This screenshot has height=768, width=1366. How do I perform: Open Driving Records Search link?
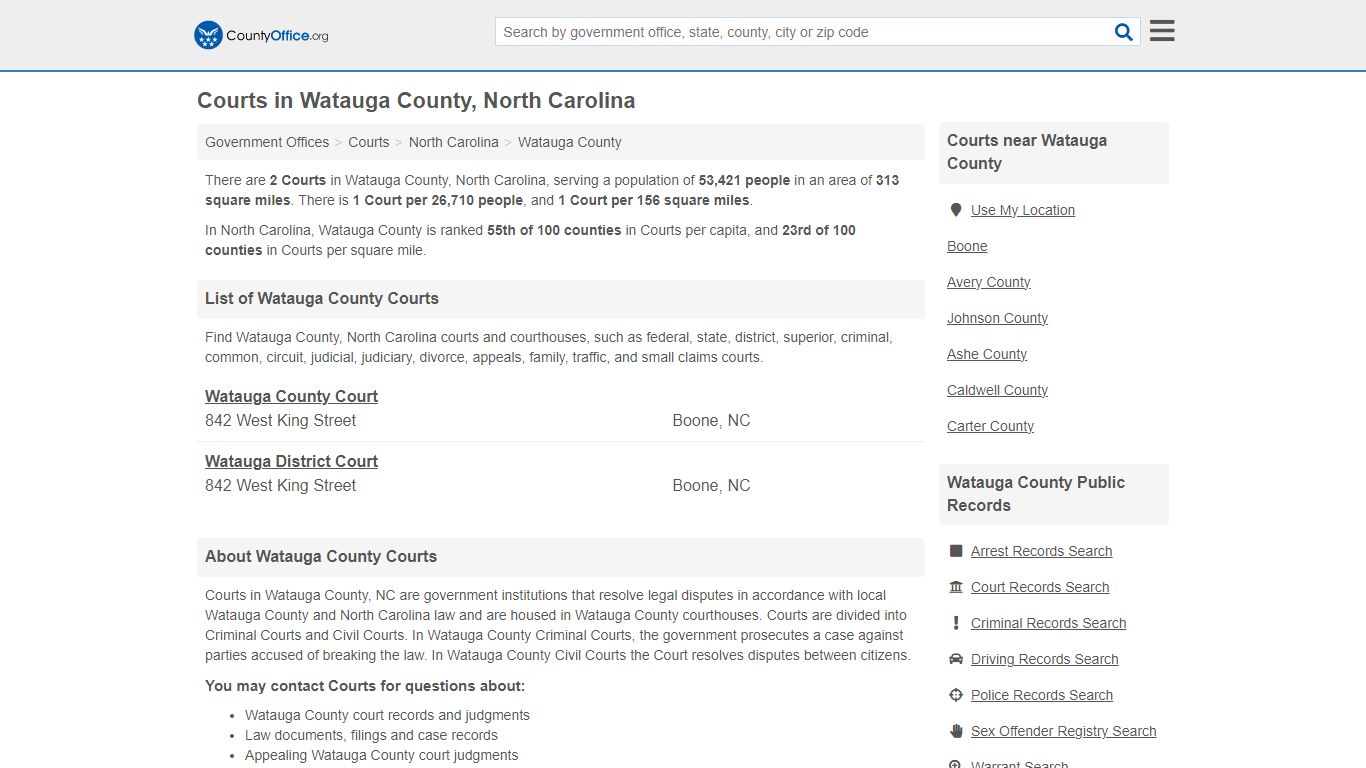[x=1045, y=659]
